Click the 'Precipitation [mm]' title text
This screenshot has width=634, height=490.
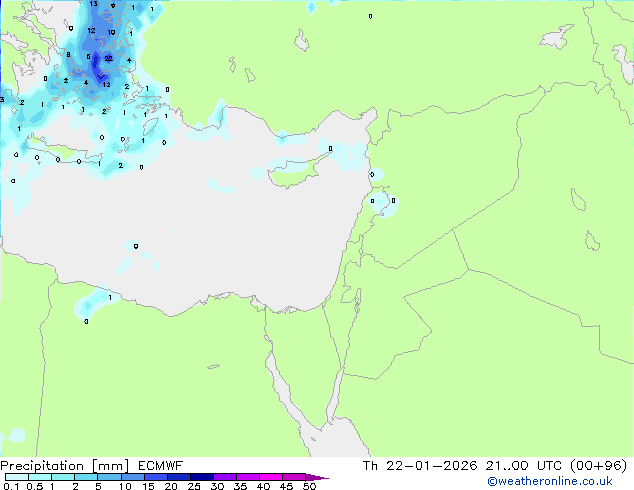(x=64, y=466)
